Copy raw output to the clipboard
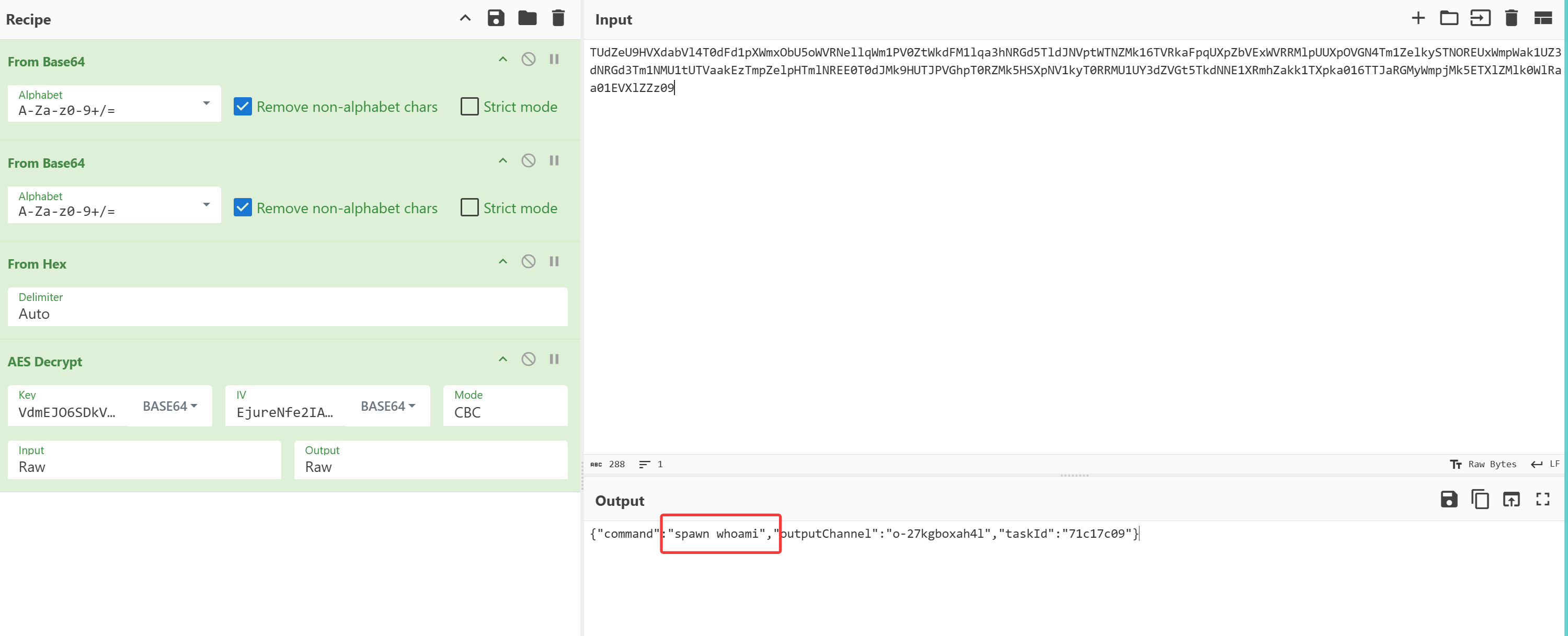1568x636 pixels. coord(1480,500)
